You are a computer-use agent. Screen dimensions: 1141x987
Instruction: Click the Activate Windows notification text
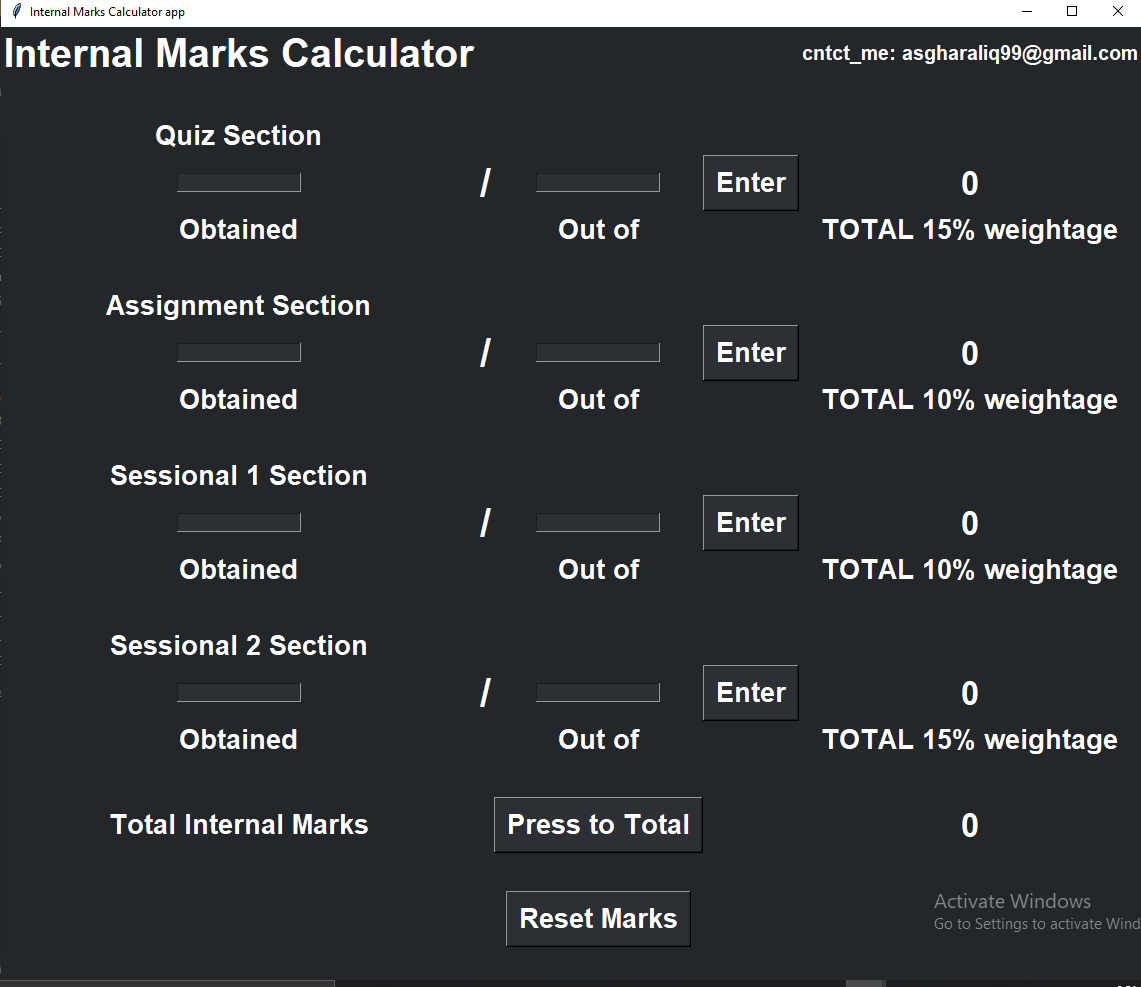[1012, 900]
